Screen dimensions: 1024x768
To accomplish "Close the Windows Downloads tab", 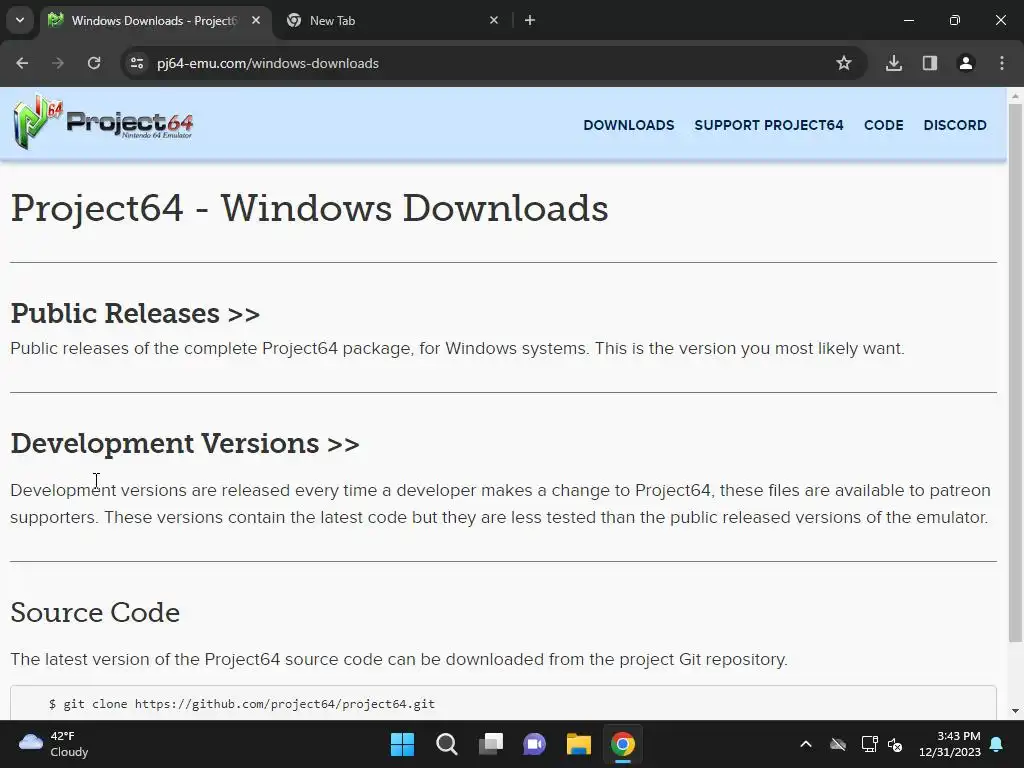I will pyautogui.click(x=256, y=20).
